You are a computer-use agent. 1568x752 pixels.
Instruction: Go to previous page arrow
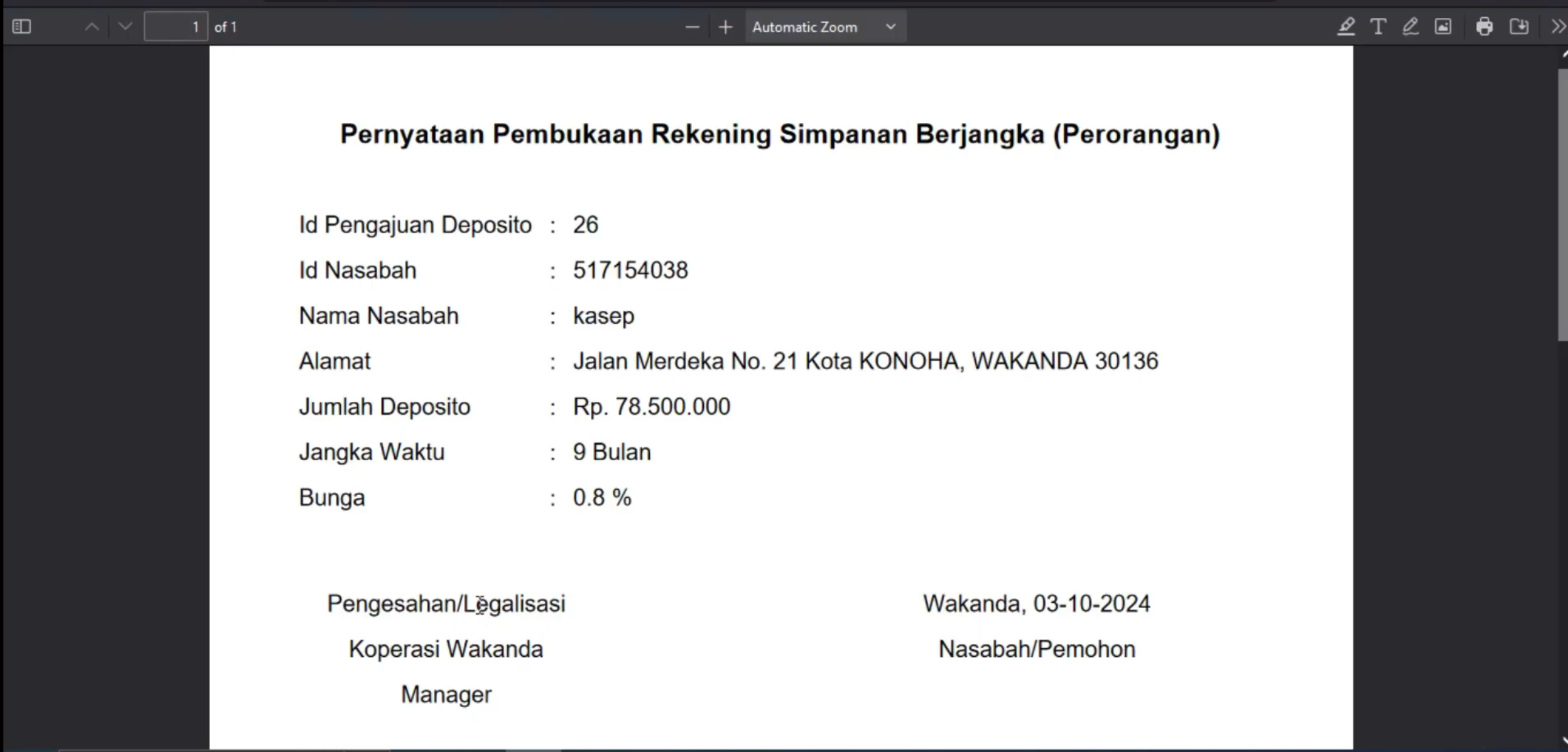pos(92,26)
